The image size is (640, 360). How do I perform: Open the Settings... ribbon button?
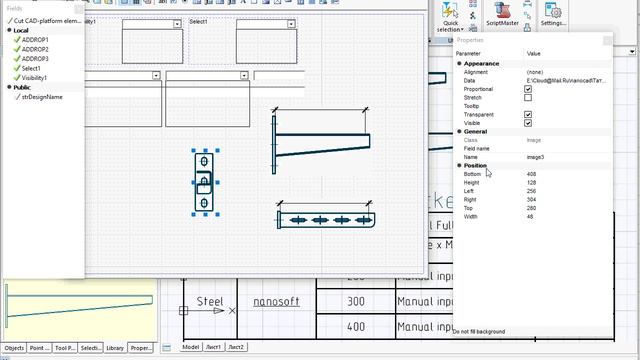coord(553,14)
